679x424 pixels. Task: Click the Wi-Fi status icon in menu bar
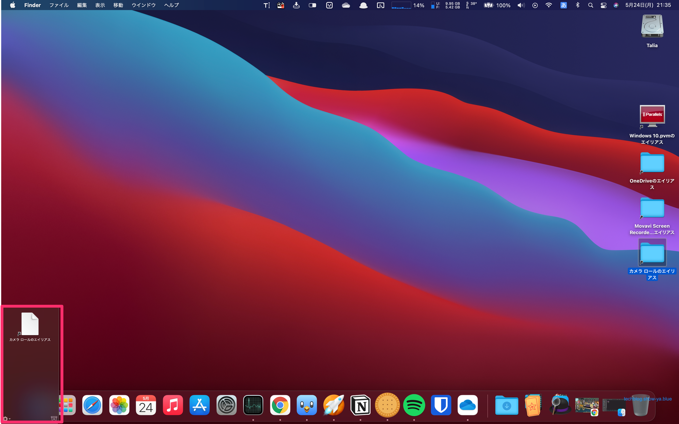tap(548, 5)
